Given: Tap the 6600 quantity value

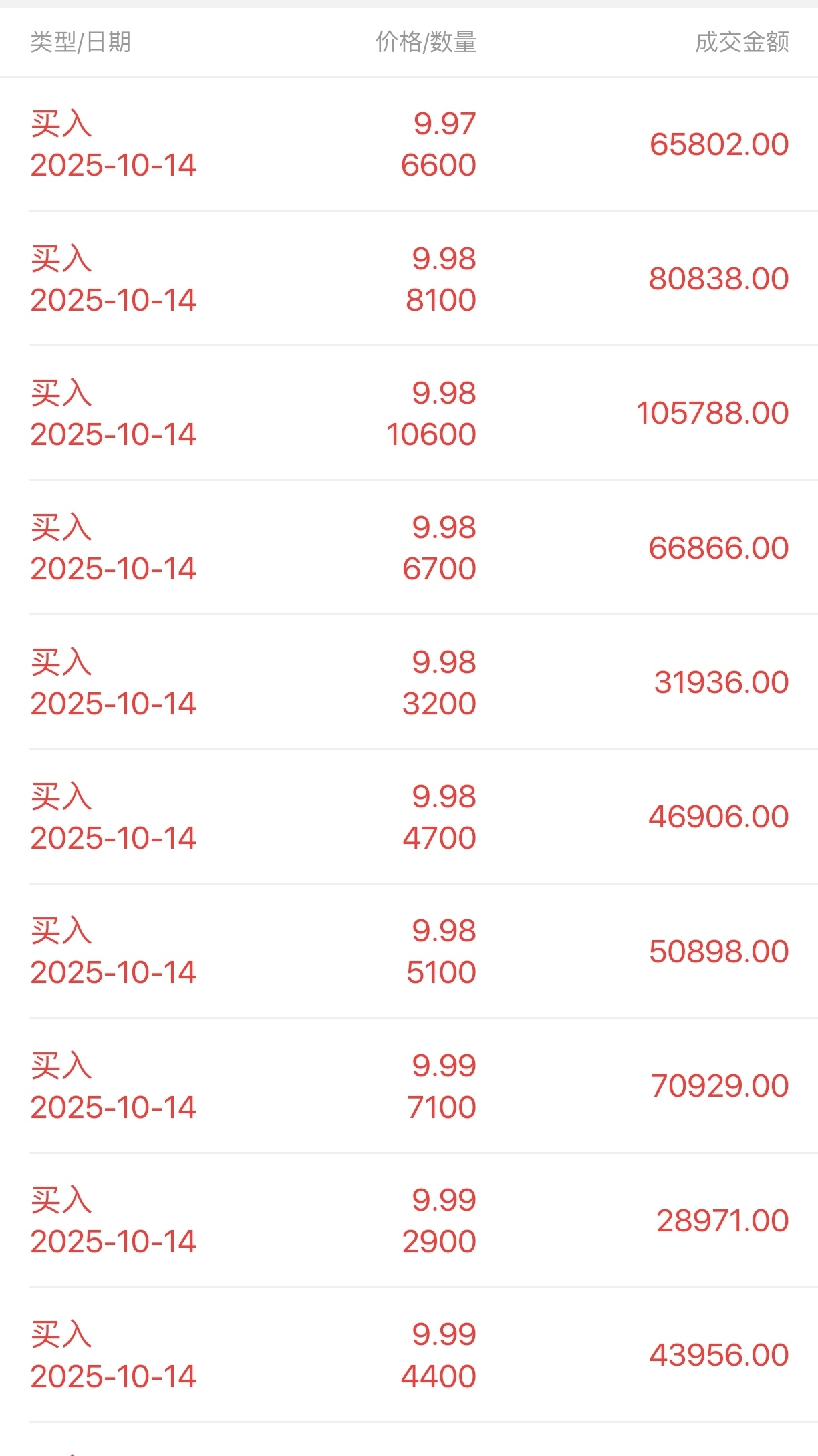Looking at the screenshot, I should pos(438,165).
